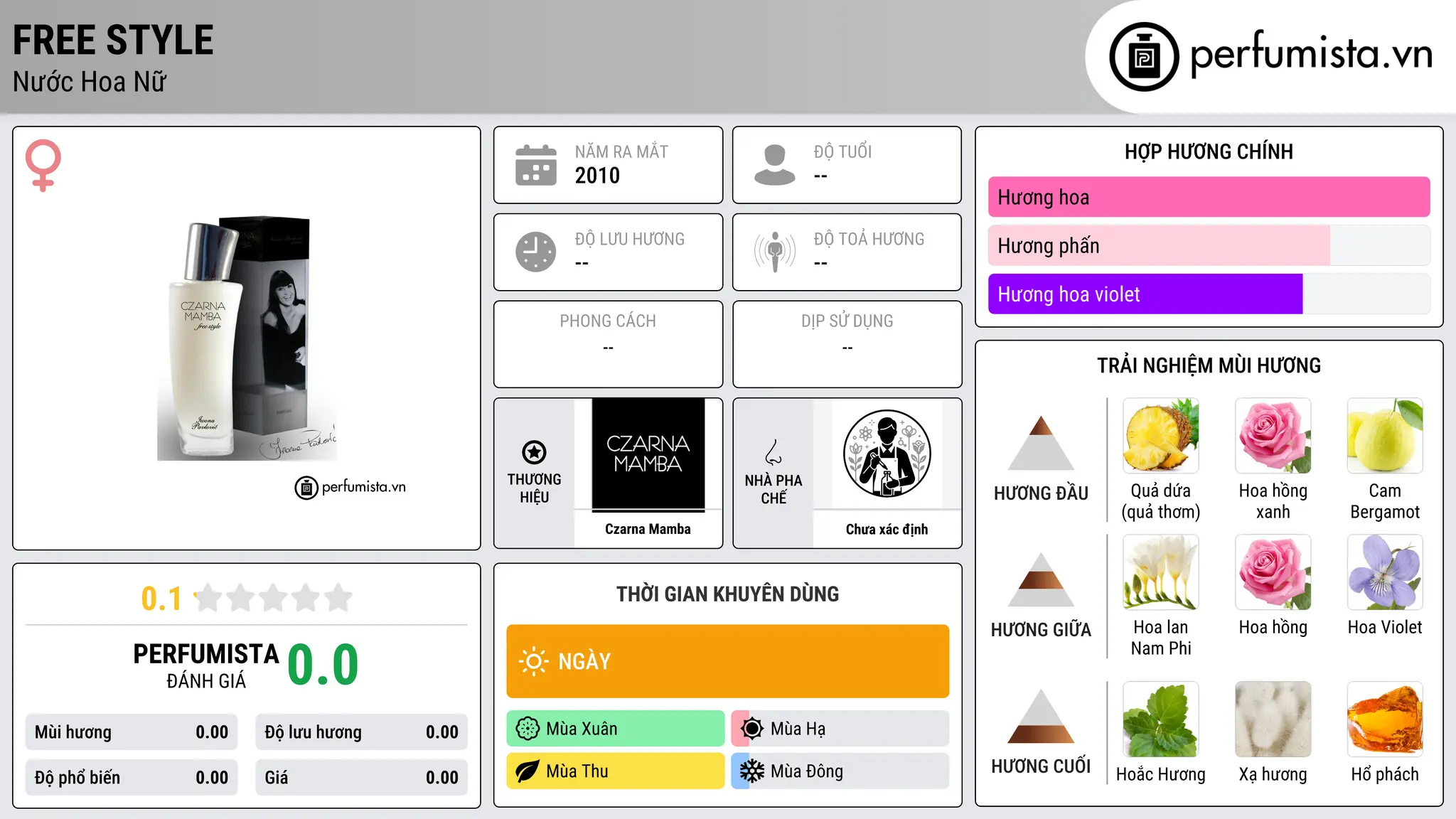Screen dimensions: 1456x819
Task: Click the perfumista.vn site name in header
Action: [1312, 54]
